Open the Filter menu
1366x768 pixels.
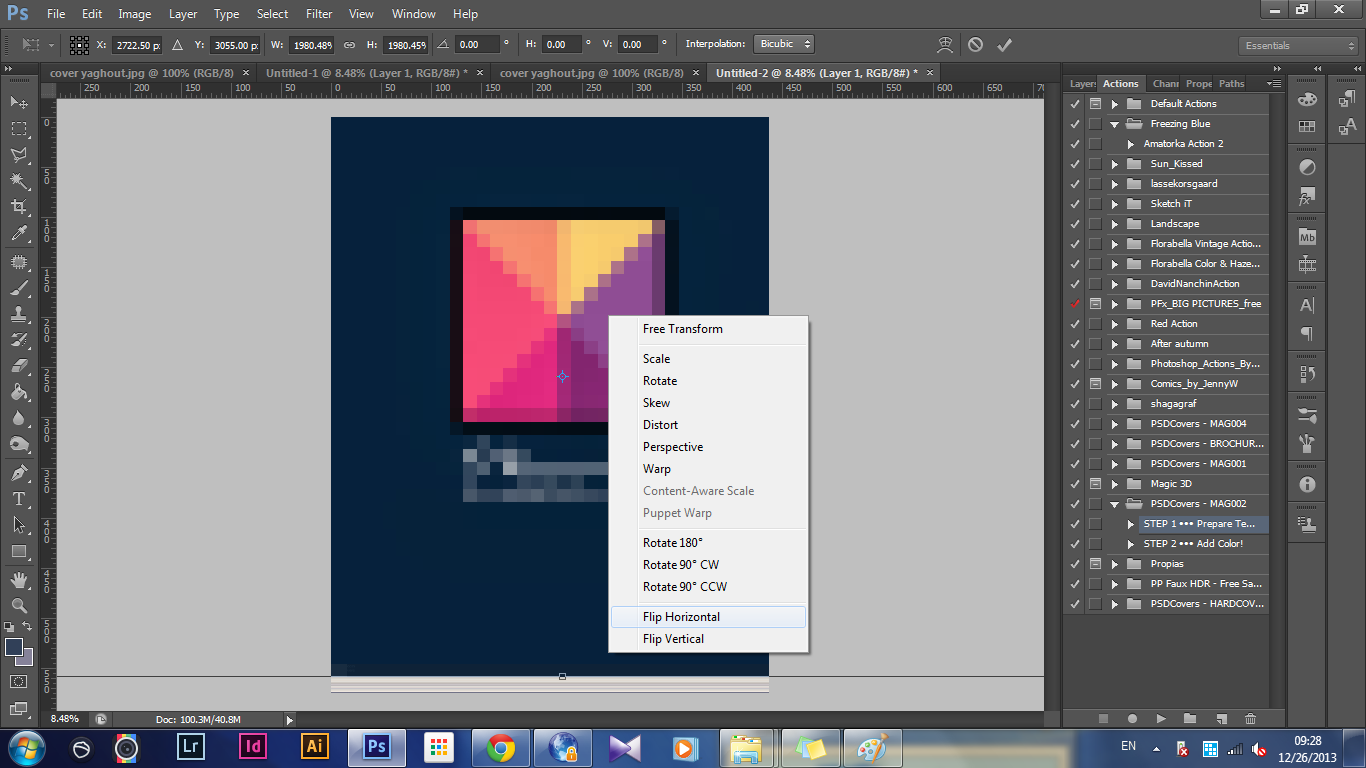pyautogui.click(x=319, y=14)
